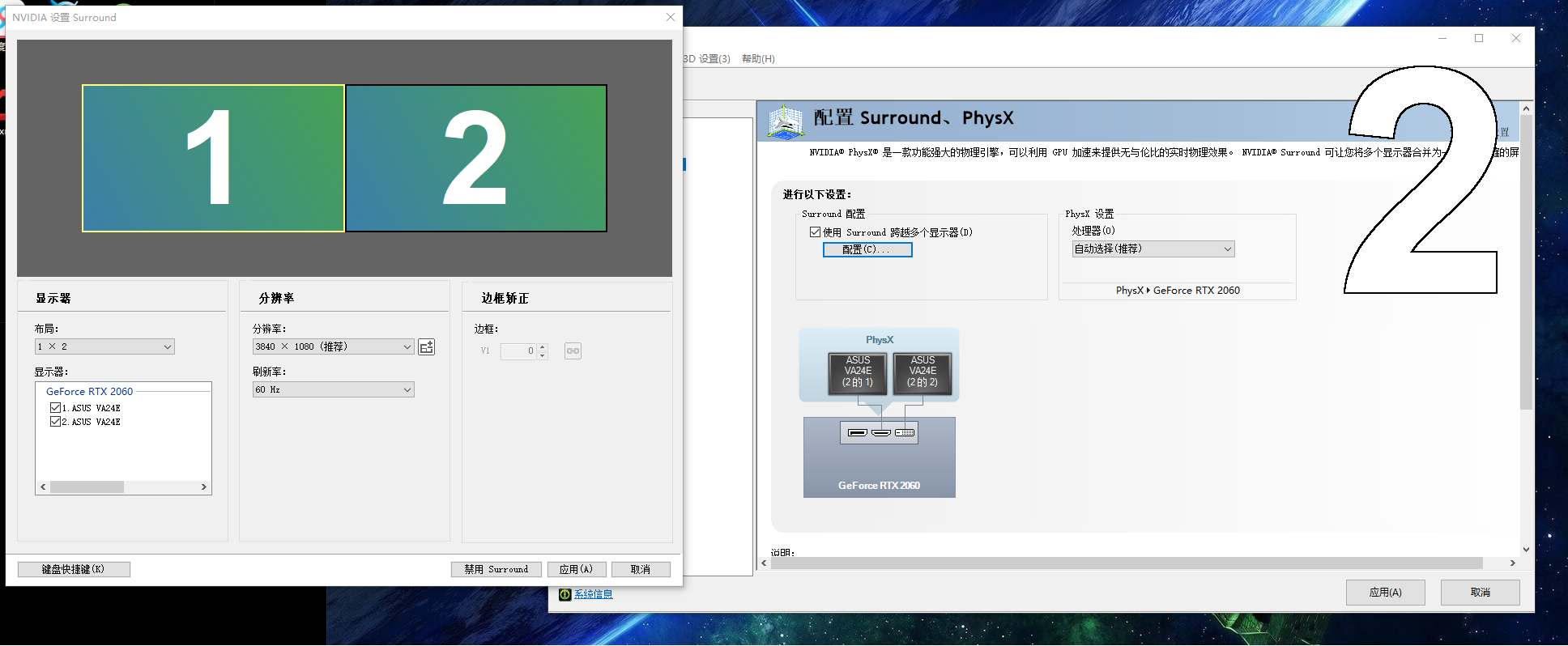
Task: Open the 60 Hz refresh rate dropdown
Action: coord(334,389)
